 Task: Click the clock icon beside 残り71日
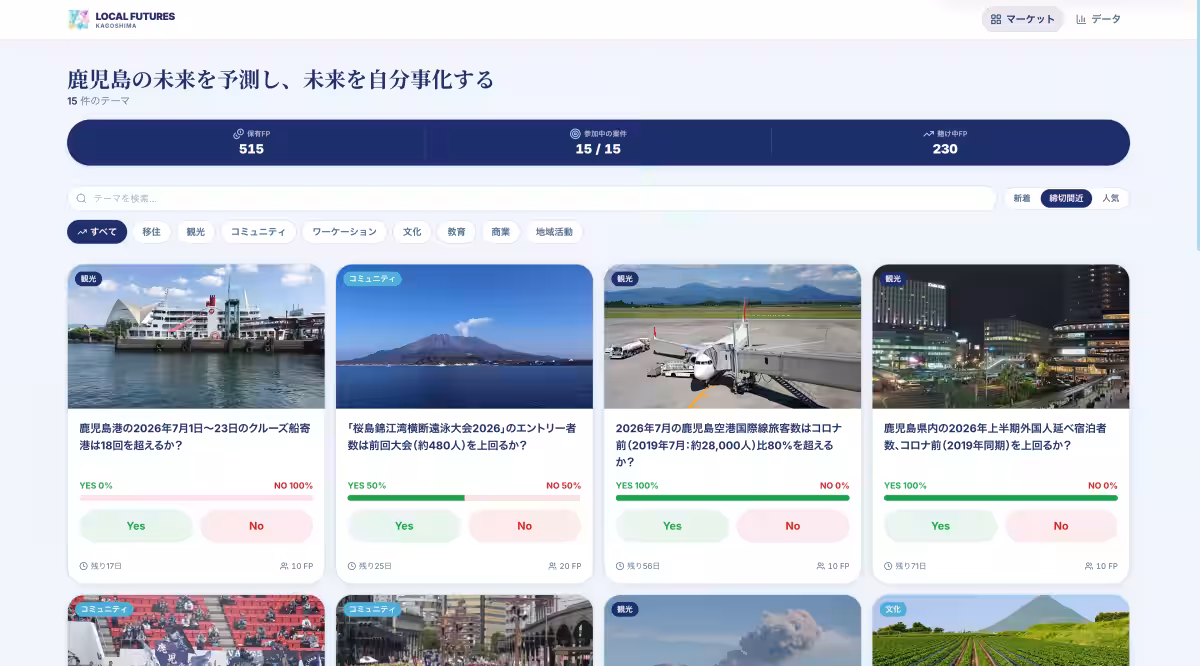tap(888, 566)
